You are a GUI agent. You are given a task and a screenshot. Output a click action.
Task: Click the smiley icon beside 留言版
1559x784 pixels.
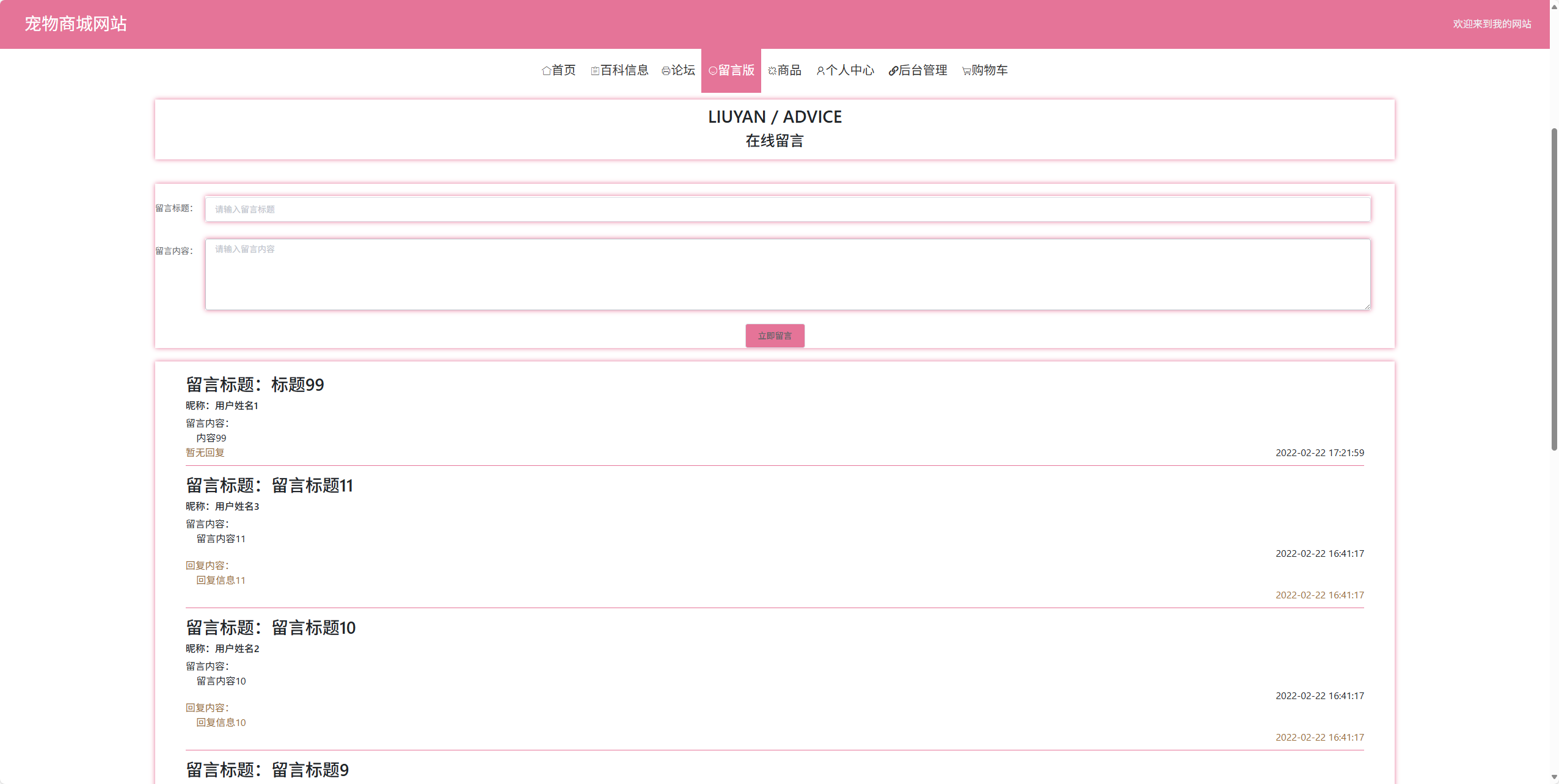click(x=712, y=71)
